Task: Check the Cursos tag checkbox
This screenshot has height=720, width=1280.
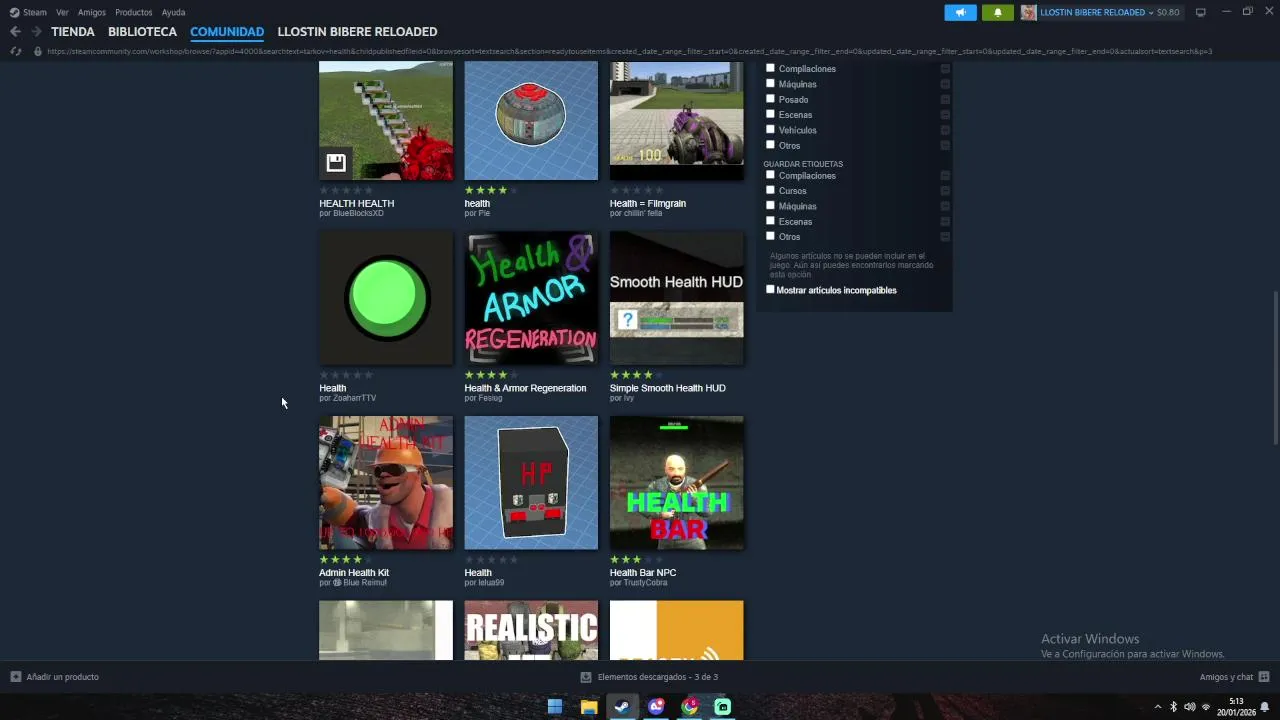Action: coord(770,190)
